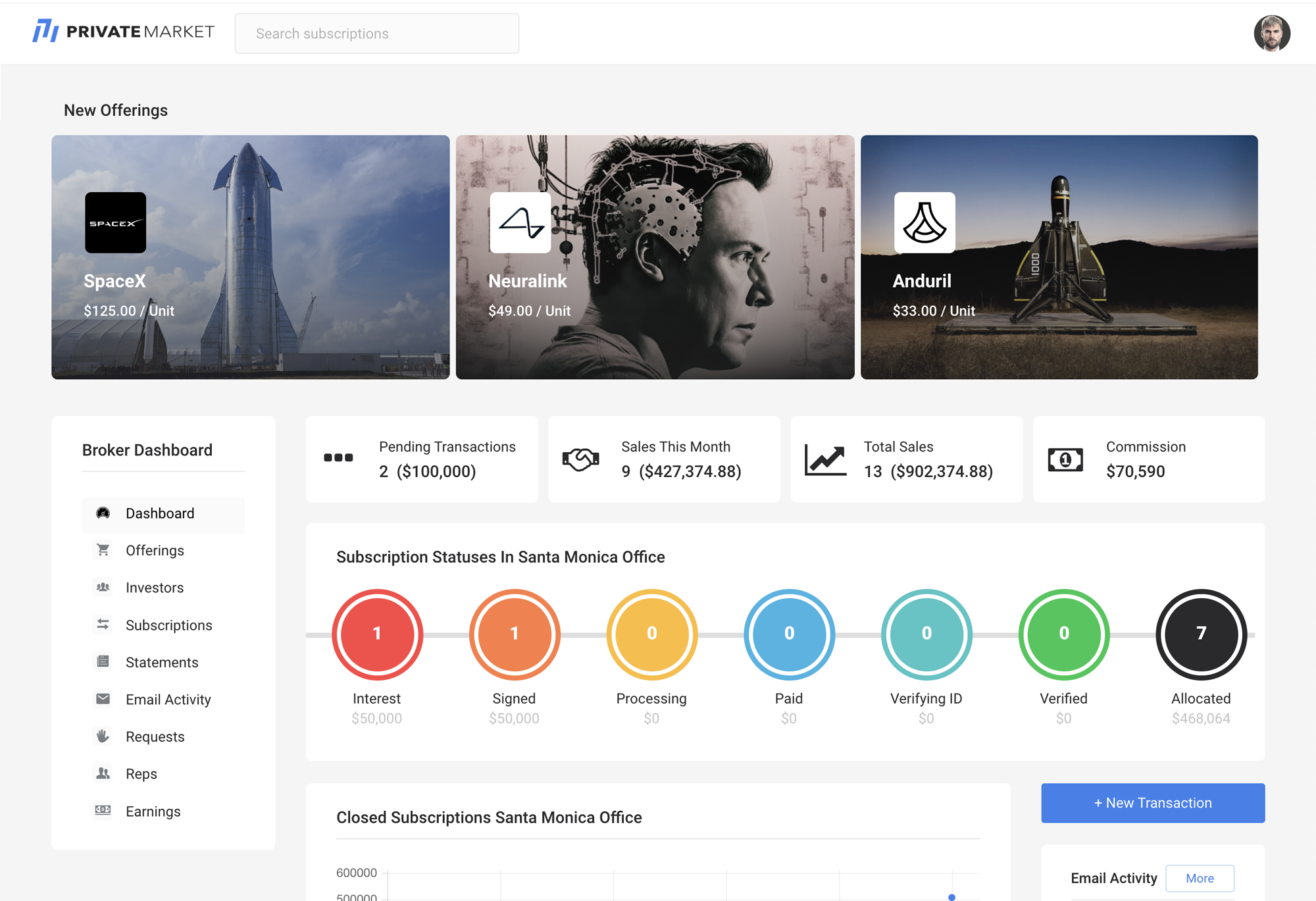Select the yellow Processing status circle
Viewport: 1316px width, 901px height.
click(651, 634)
